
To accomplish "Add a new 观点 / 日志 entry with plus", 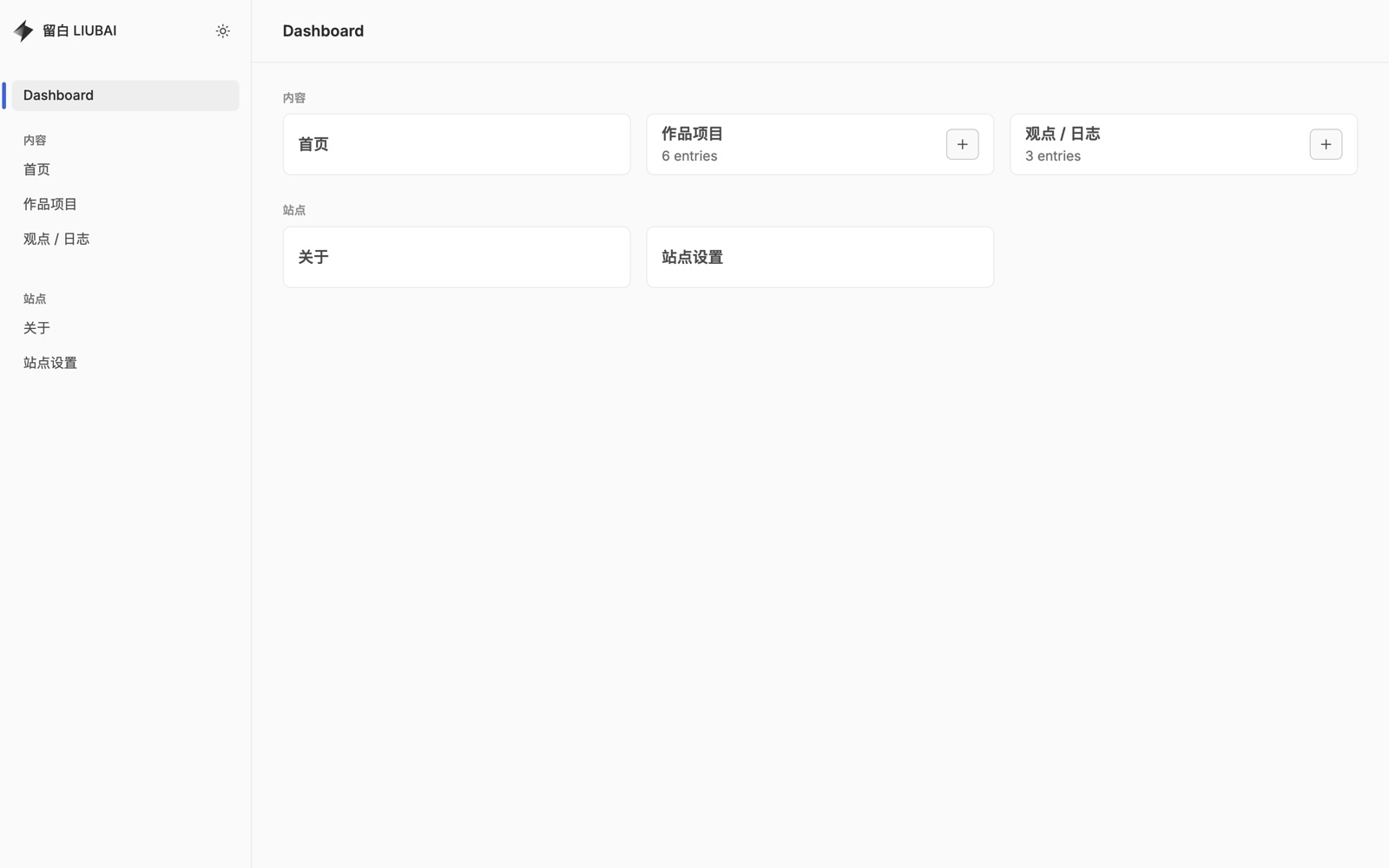I will [x=1326, y=144].
